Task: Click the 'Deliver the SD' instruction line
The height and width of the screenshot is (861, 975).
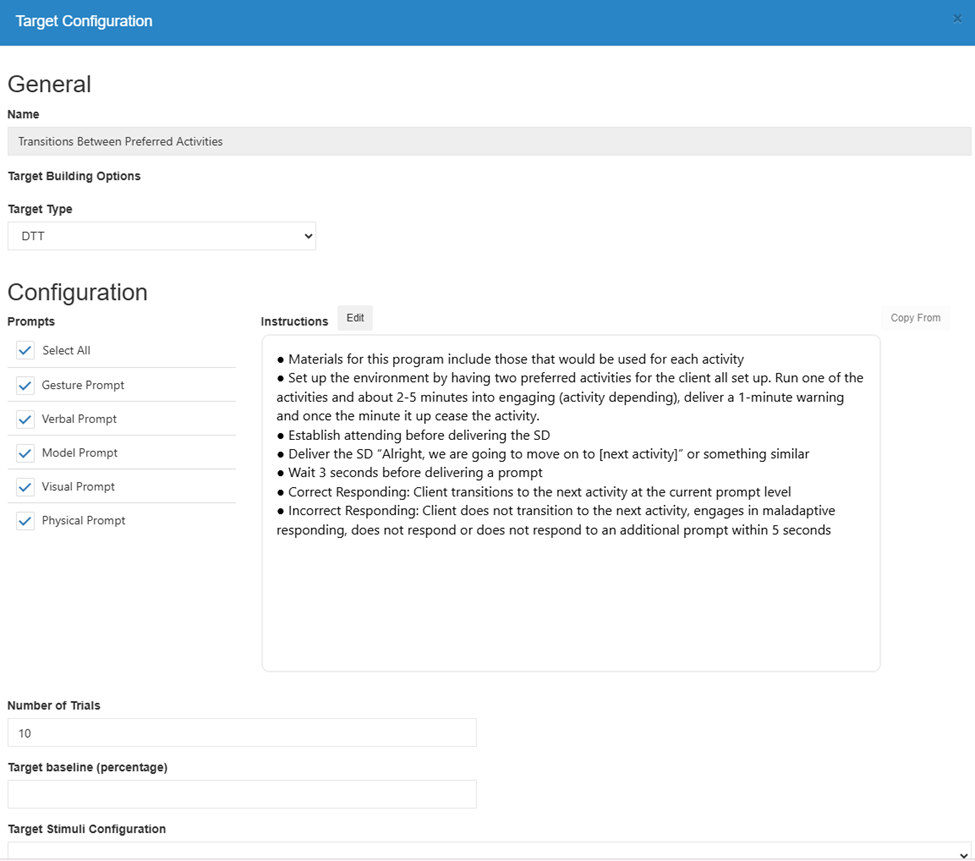Action: tap(543, 454)
